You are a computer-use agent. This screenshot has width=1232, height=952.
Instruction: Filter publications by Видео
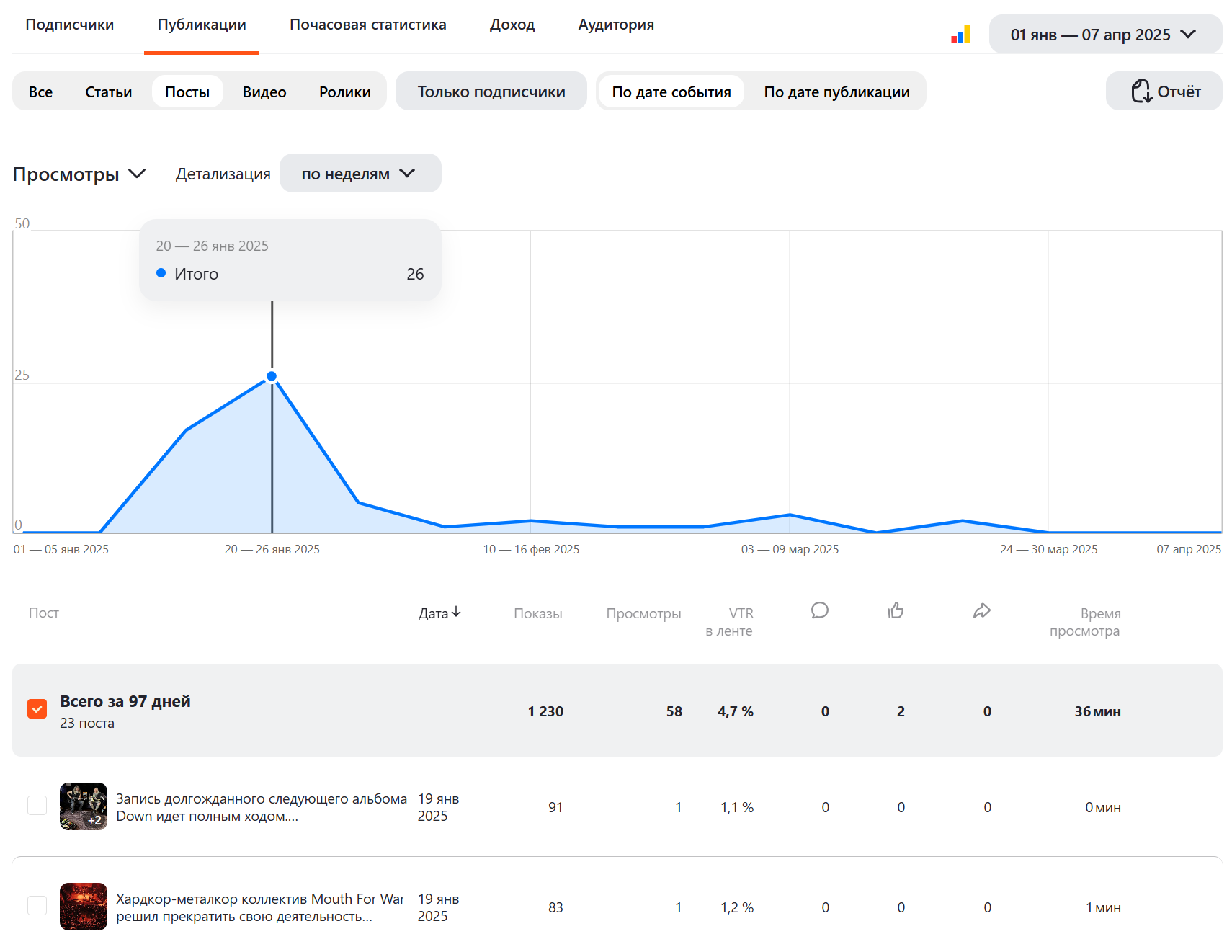[264, 92]
